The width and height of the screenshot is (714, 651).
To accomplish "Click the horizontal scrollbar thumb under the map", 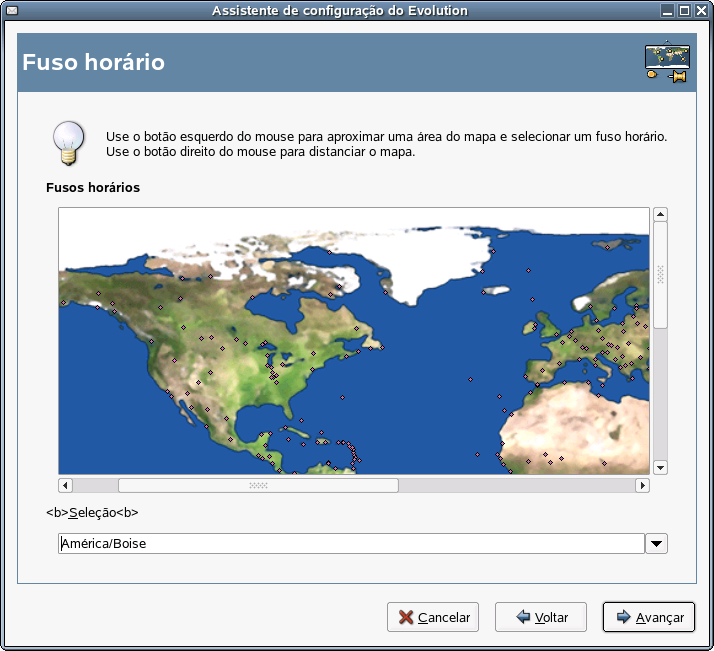I will [258, 485].
